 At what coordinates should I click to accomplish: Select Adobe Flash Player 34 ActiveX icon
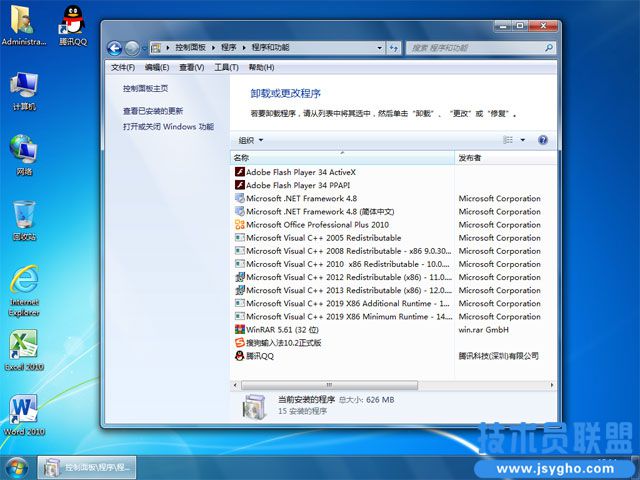pyautogui.click(x=240, y=172)
